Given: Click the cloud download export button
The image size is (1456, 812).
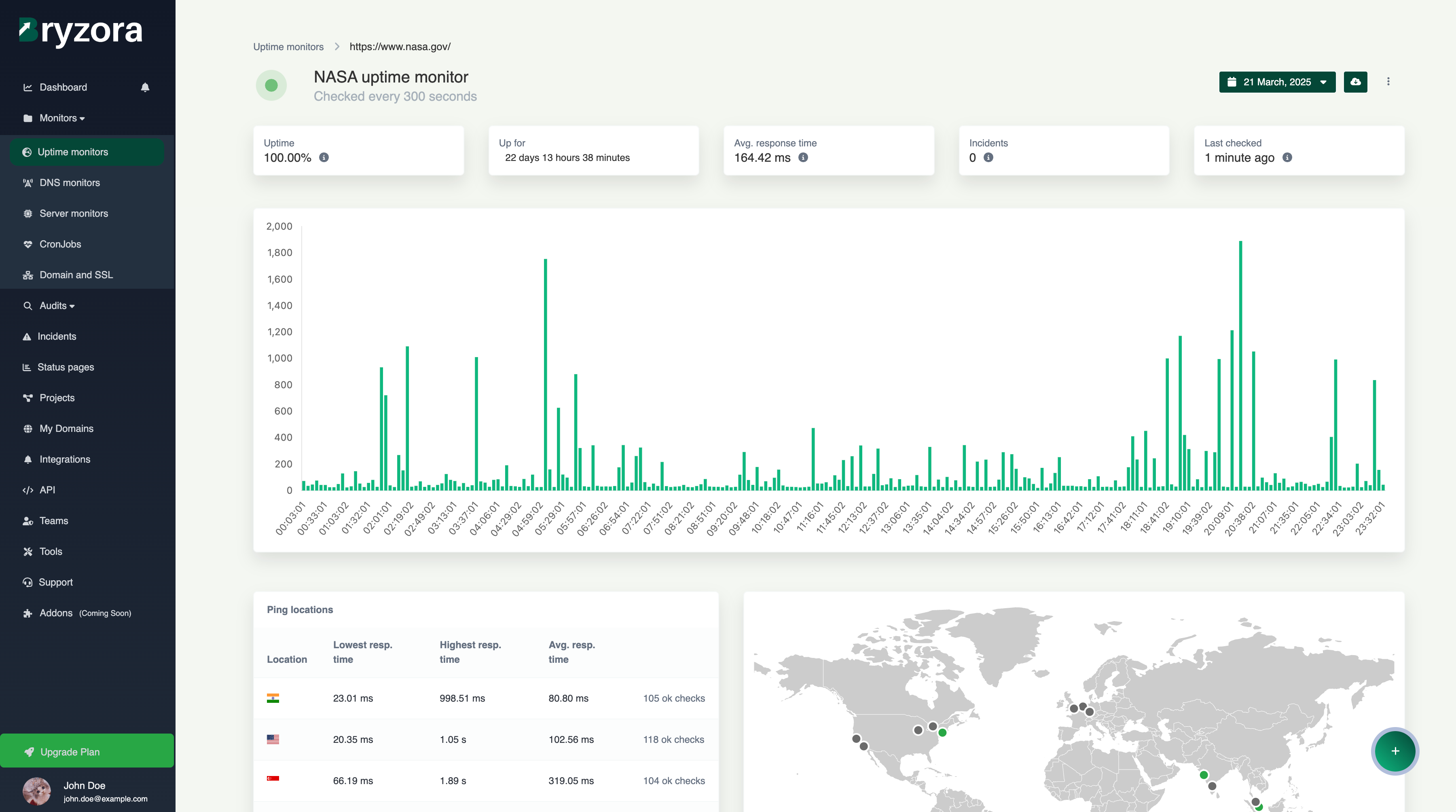Looking at the screenshot, I should (x=1355, y=82).
